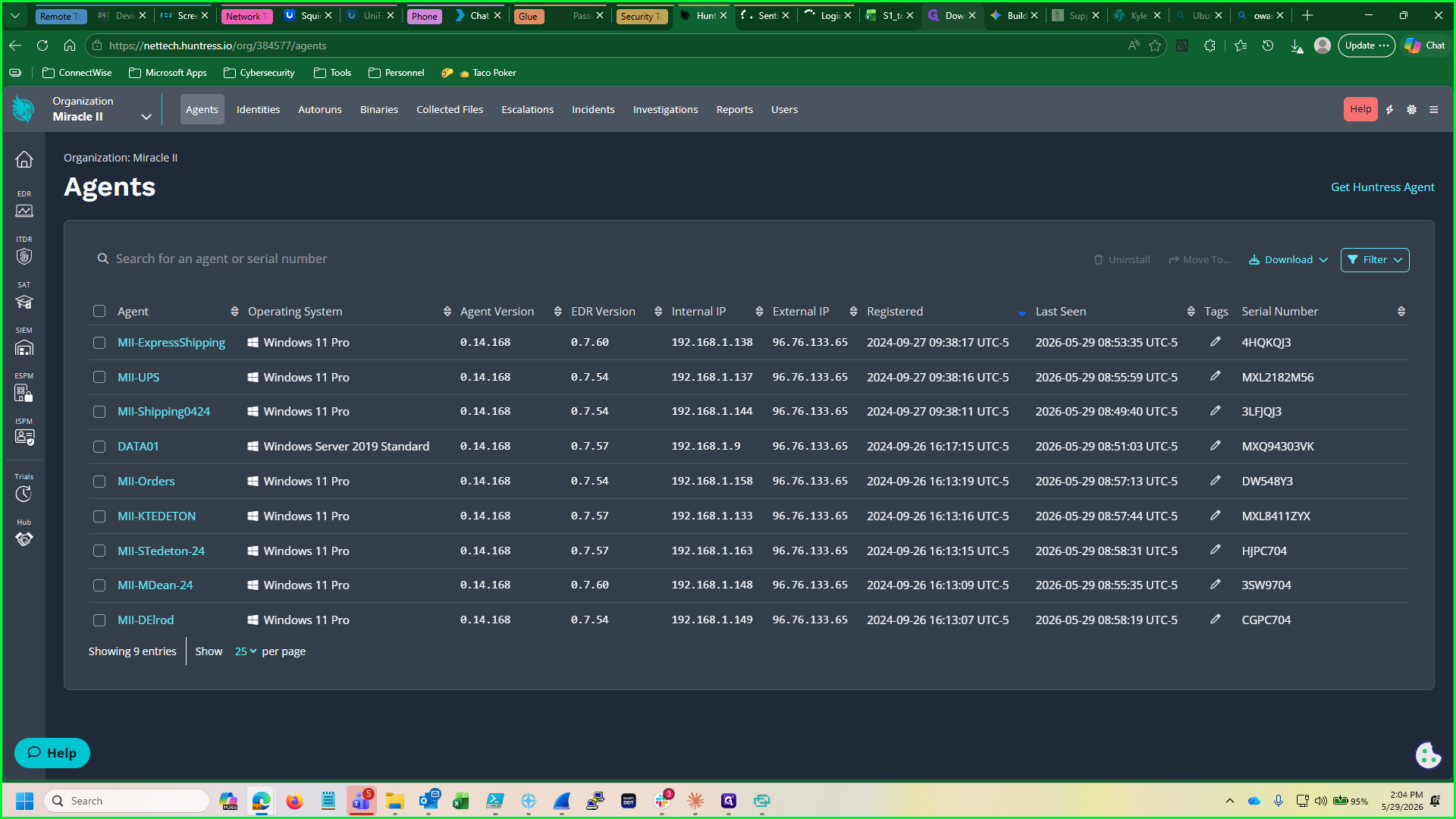Check the MII-KTEDETON row checkbox
This screenshot has height=819, width=1456.
[x=99, y=516]
